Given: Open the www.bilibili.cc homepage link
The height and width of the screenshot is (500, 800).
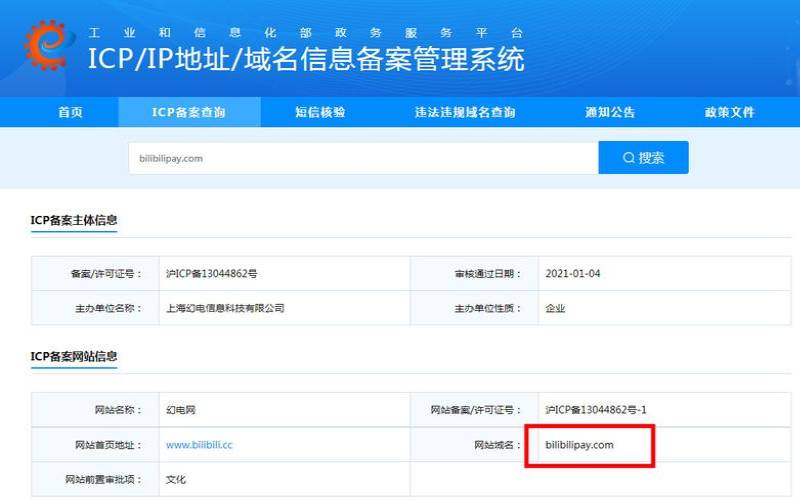Looking at the screenshot, I should [x=199, y=445].
